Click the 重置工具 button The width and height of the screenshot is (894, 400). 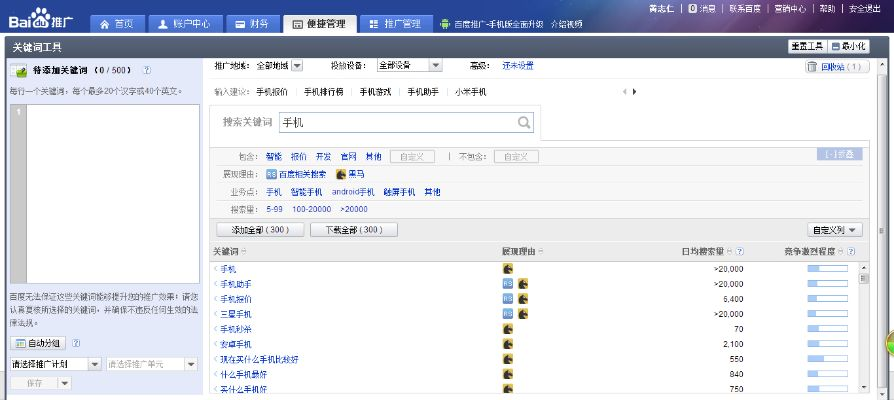pyautogui.click(x=807, y=47)
